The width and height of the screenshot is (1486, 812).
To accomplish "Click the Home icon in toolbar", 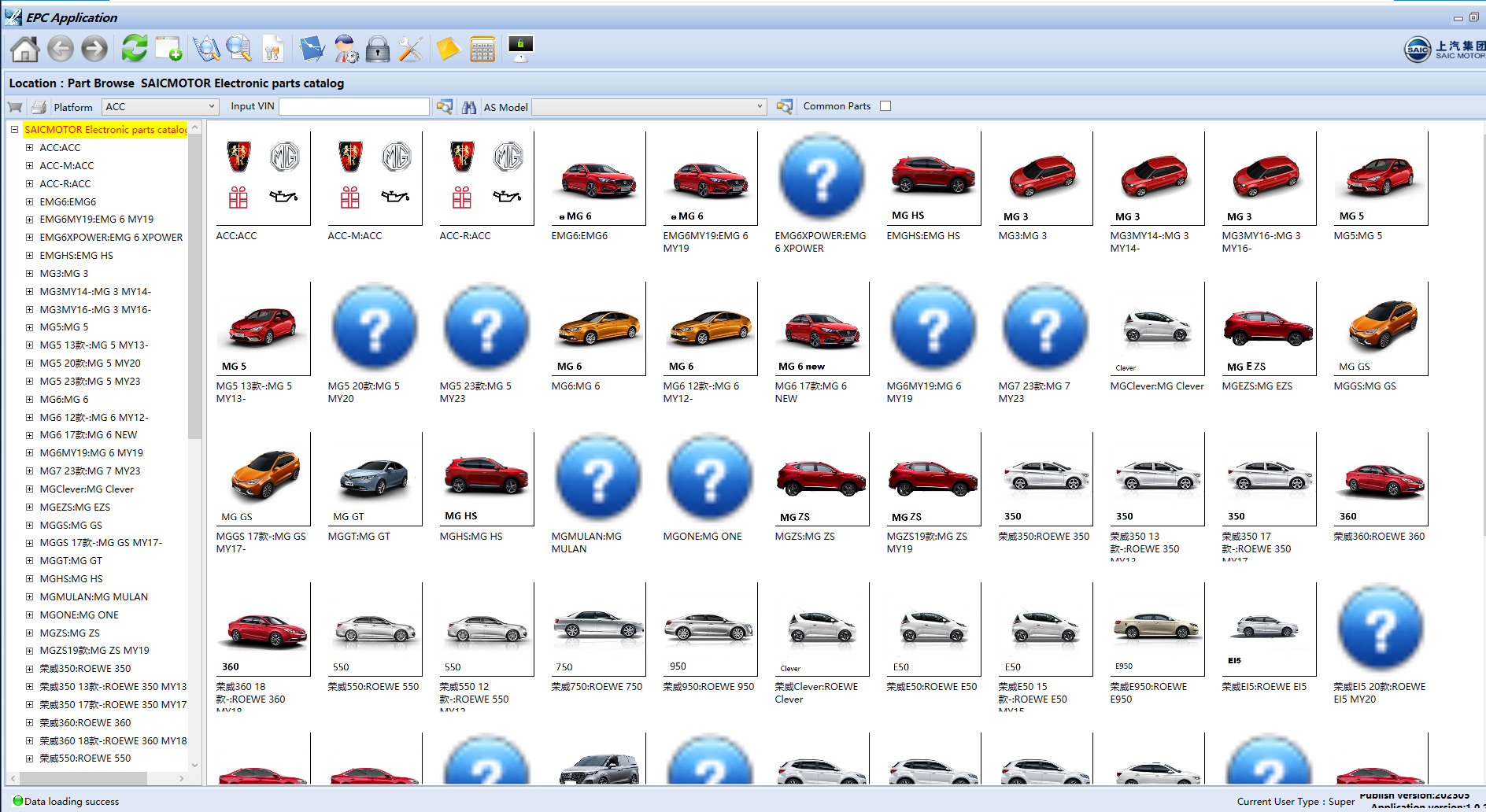I will tap(24, 50).
